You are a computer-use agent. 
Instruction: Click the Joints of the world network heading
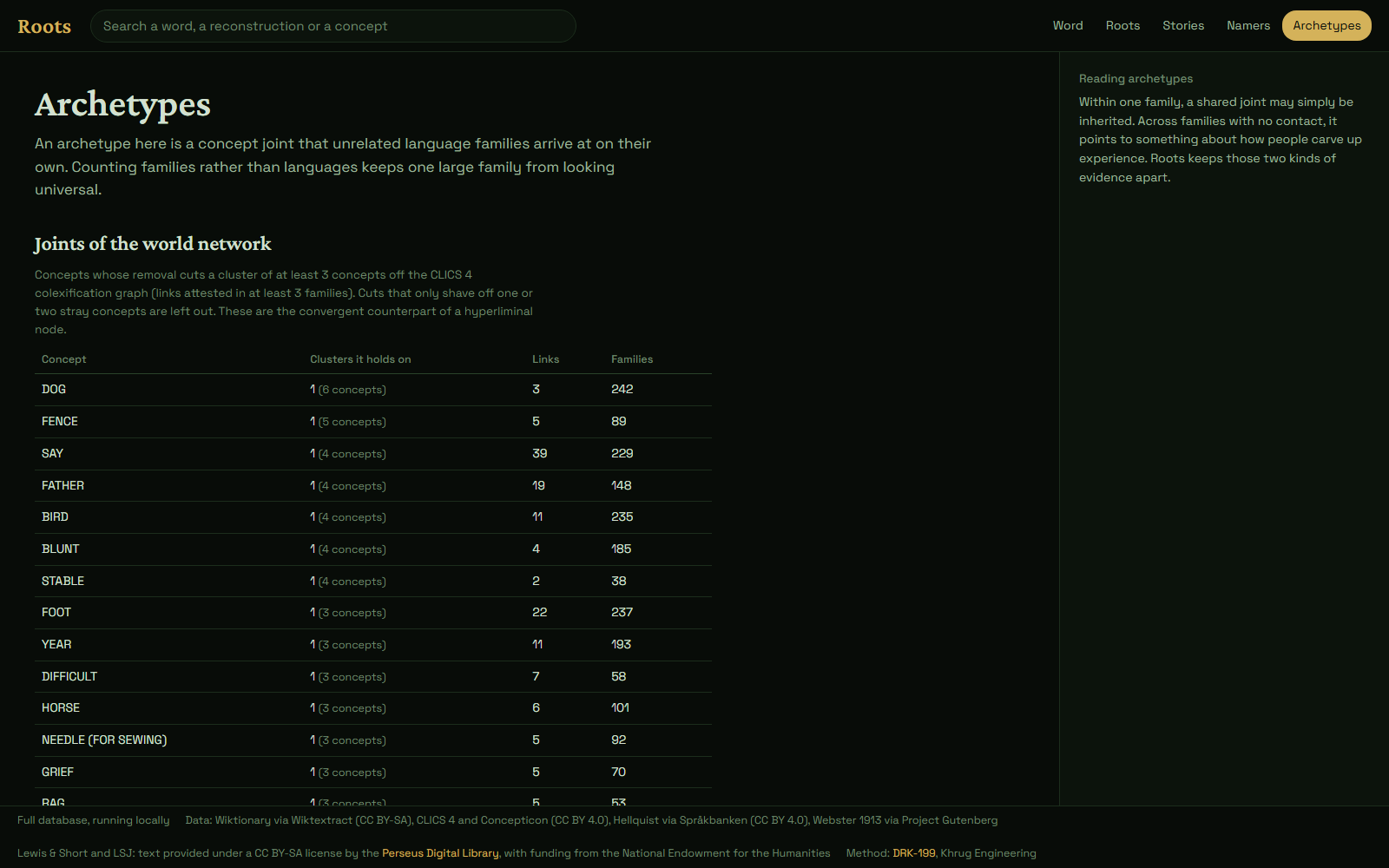(153, 244)
